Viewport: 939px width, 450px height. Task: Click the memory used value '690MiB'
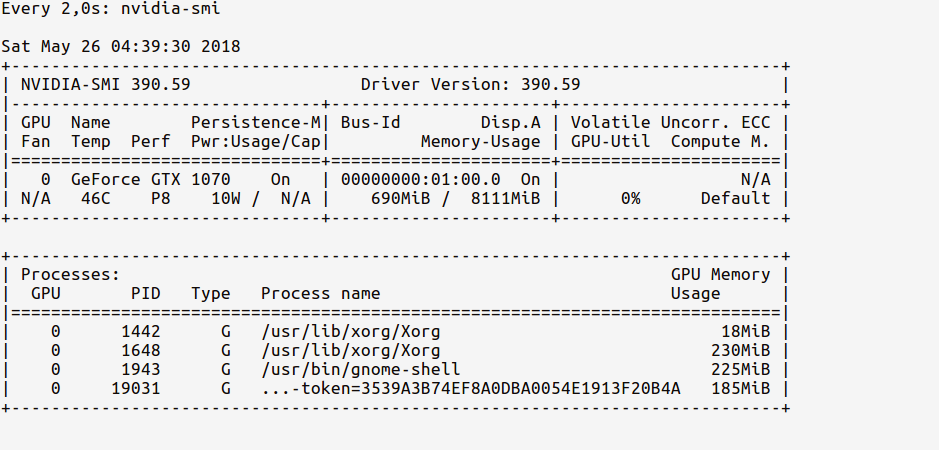pos(401,199)
